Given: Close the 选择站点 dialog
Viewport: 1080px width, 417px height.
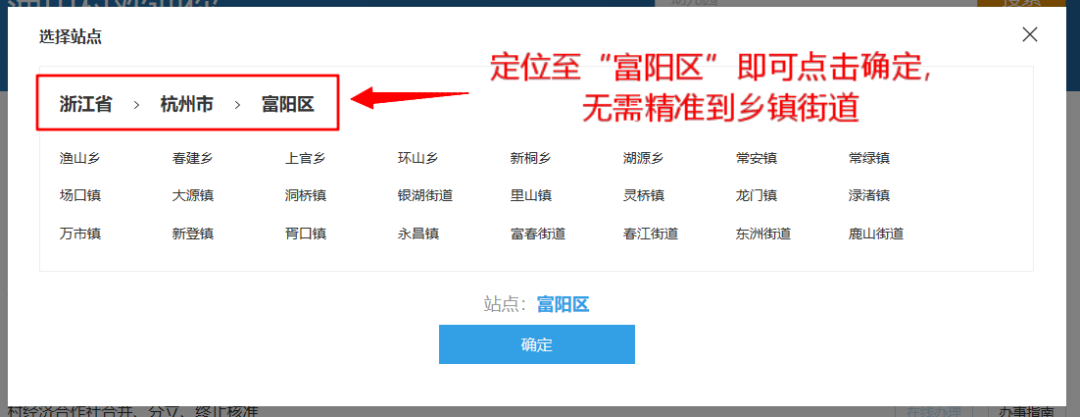Looking at the screenshot, I should click(1029, 34).
